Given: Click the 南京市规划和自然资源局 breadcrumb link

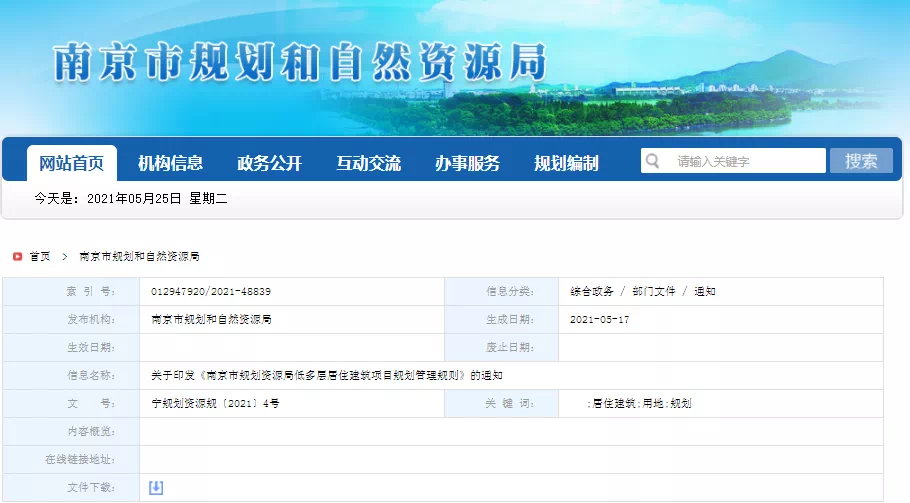Looking at the screenshot, I should [139, 257].
